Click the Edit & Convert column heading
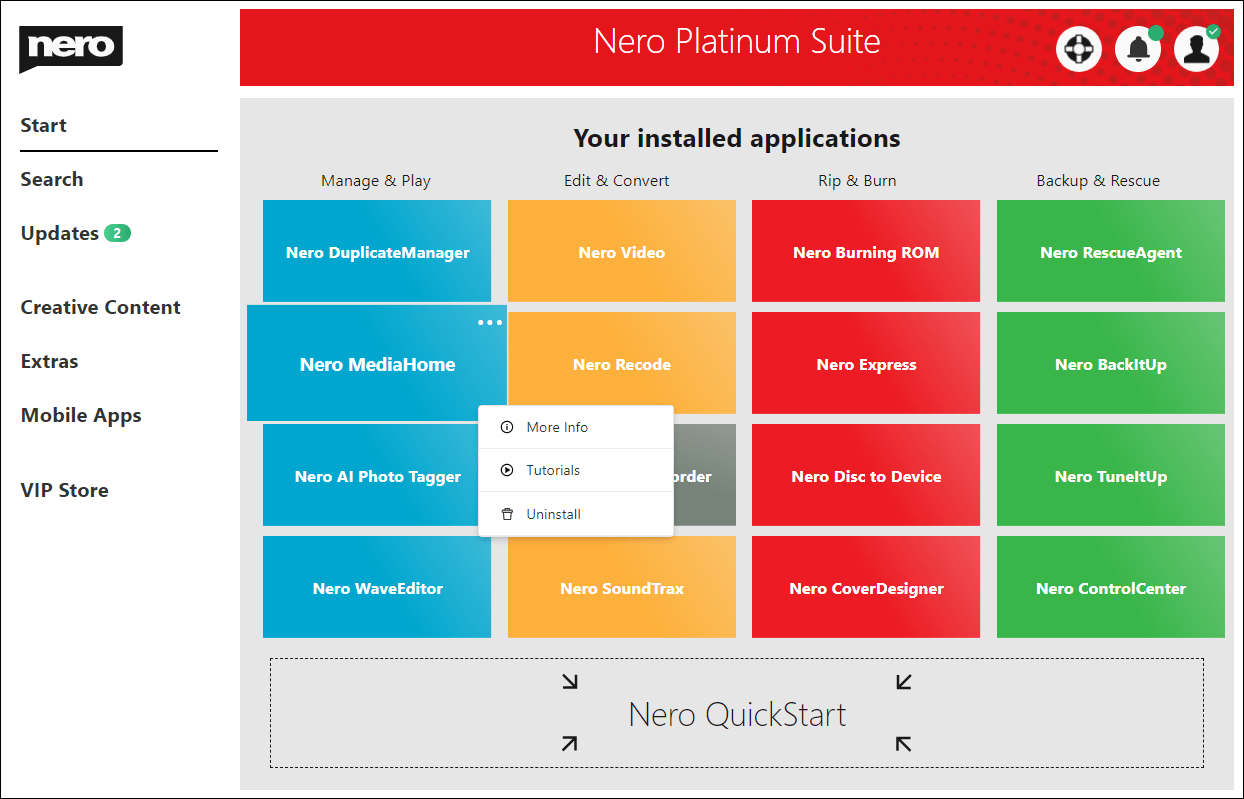The width and height of the screenshot is (1244, 799). [617, 181]
